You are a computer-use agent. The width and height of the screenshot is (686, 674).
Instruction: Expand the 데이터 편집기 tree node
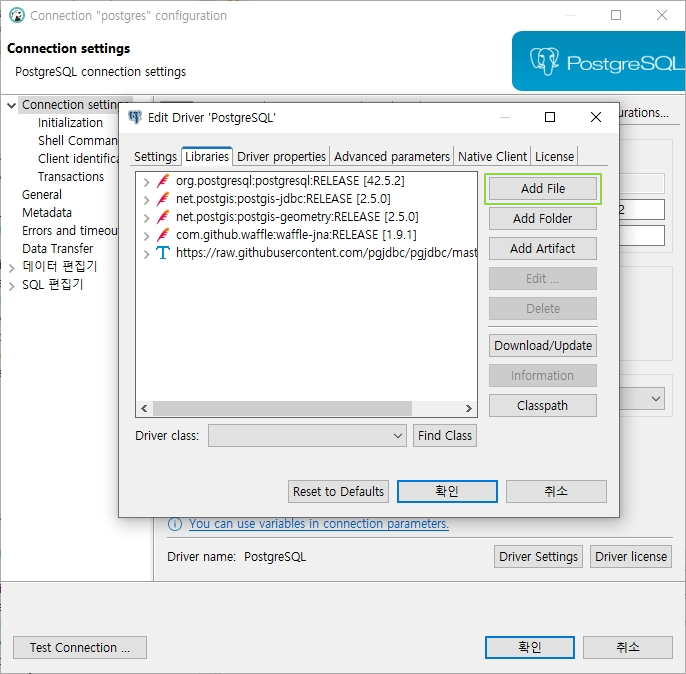(x=12, y=268)
